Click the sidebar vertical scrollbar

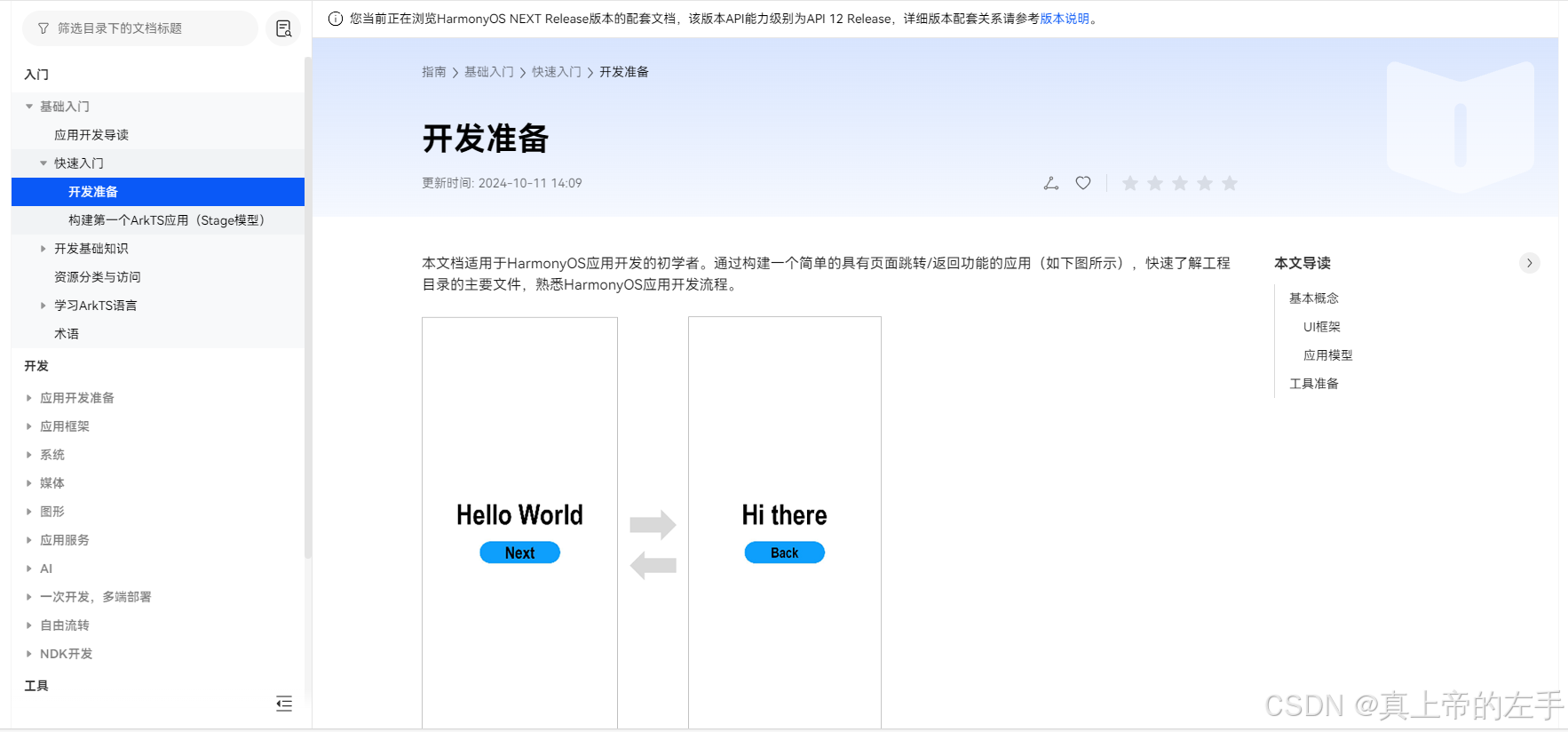pyautogui.click(x=308, y=307)
